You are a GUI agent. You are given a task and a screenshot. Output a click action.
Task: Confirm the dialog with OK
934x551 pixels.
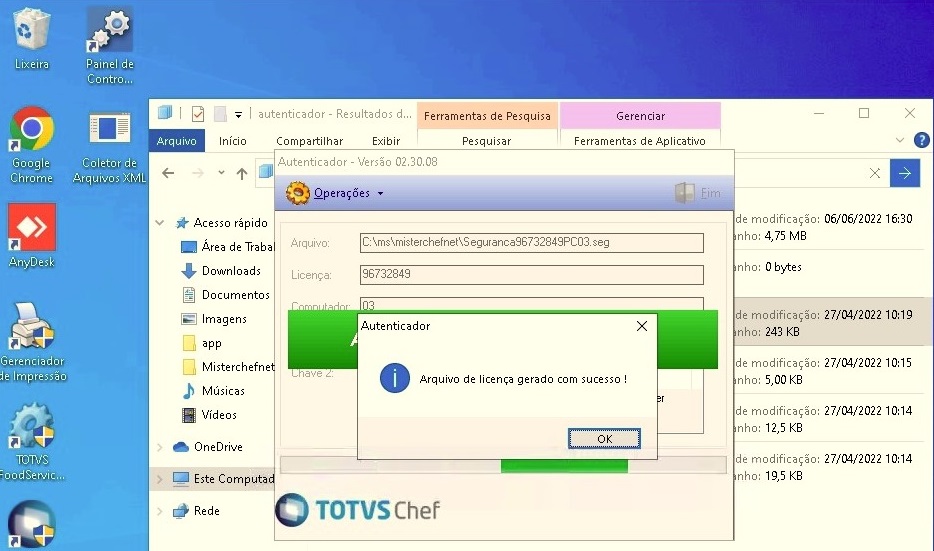[604, 438]
